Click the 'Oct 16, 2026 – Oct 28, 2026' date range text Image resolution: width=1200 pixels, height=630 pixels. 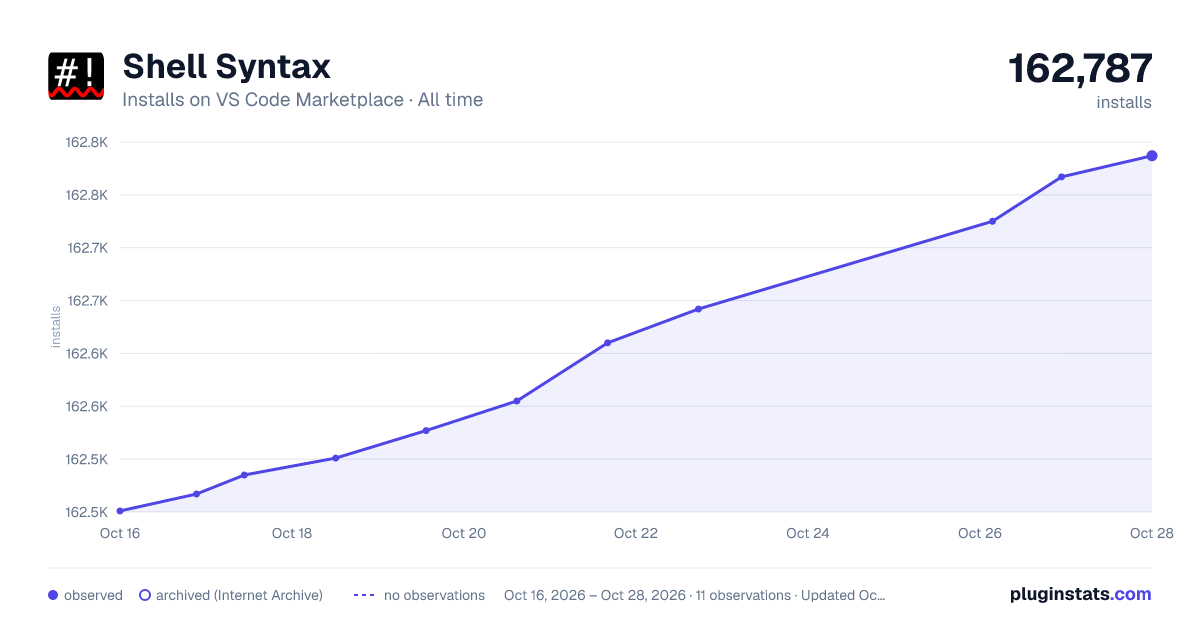(x=595, y=595)
